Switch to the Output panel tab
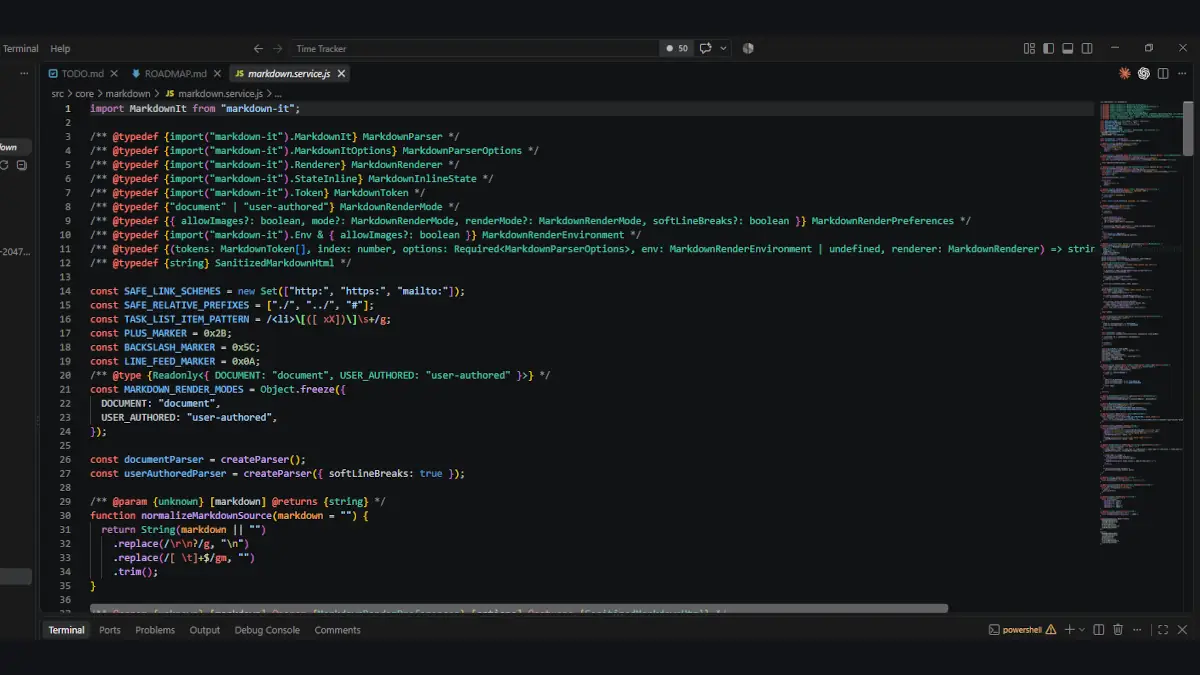The image size is (1200, 675). (205, 630)
